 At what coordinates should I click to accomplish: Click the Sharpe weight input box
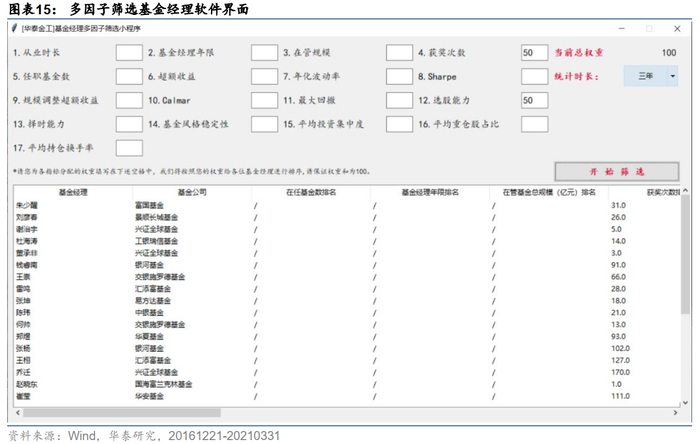pos(534,76)
